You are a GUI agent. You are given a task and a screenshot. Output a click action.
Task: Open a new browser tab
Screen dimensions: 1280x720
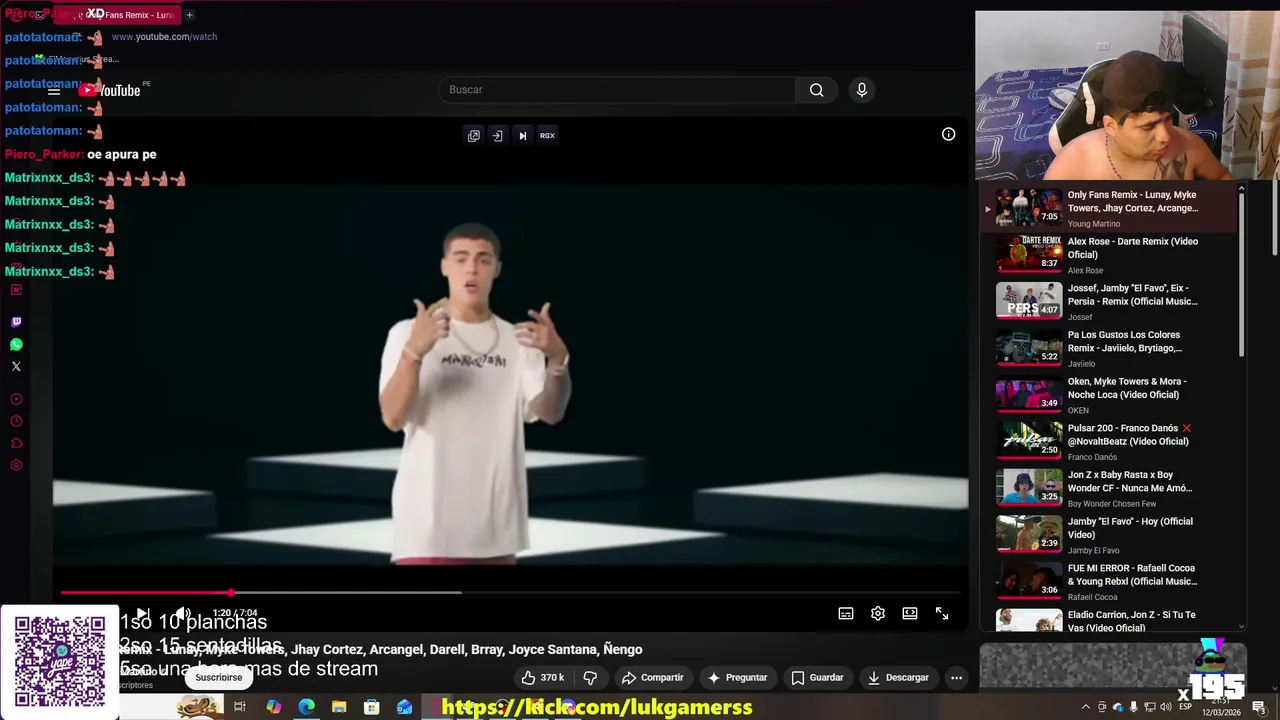tap(189, 15)
